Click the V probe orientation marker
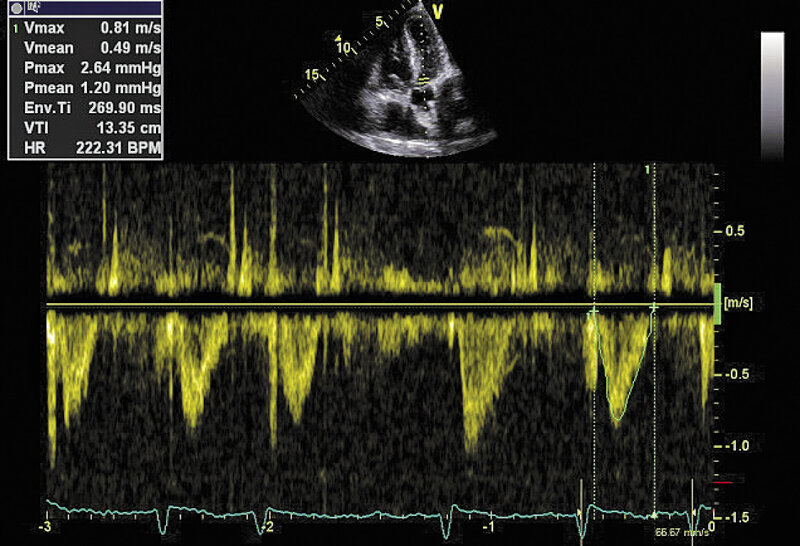 437,11
